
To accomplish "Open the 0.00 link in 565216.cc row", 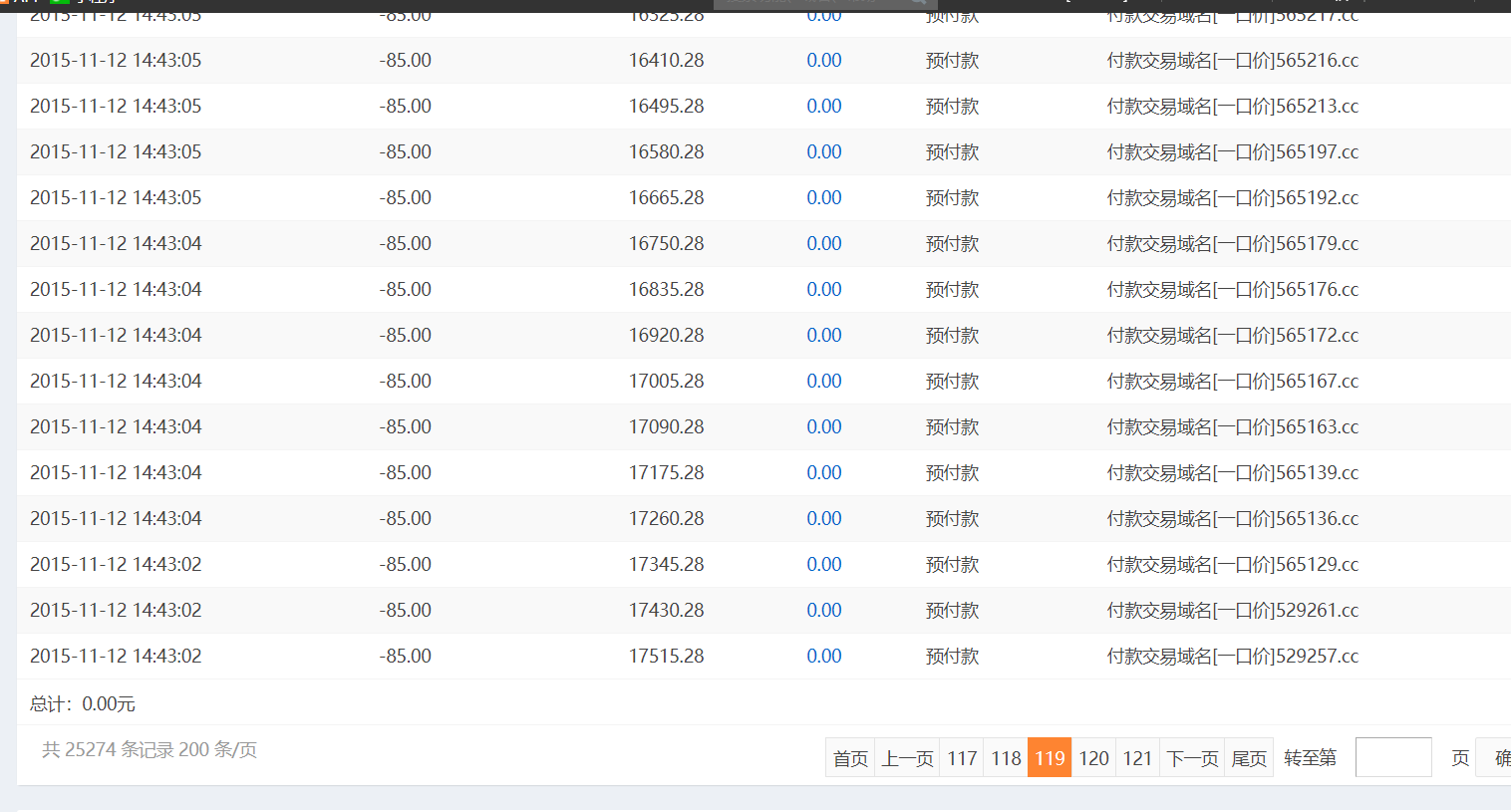I will (824, 61).
